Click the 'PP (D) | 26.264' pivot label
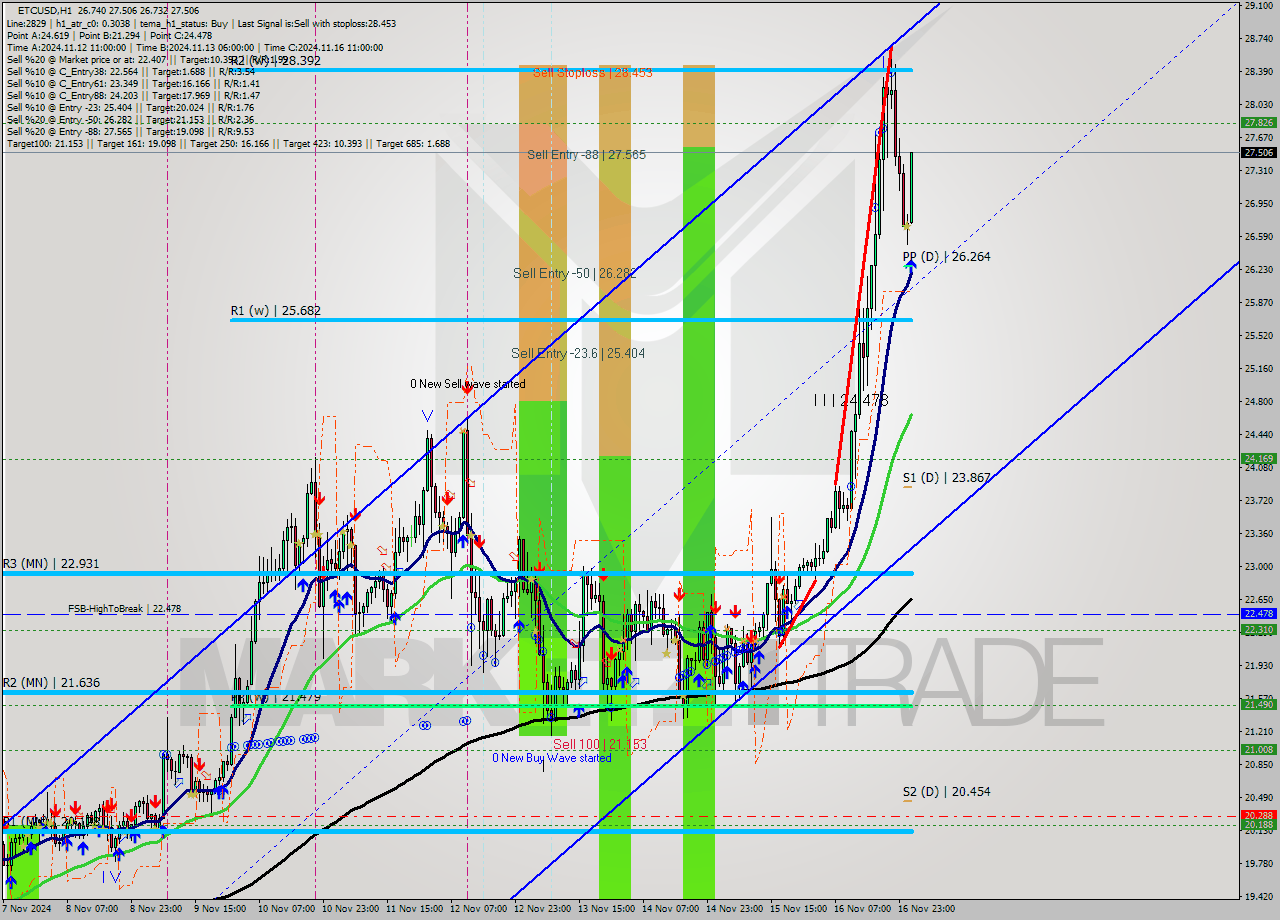This screenshot has height=920, width=1280. coord(946,257)
